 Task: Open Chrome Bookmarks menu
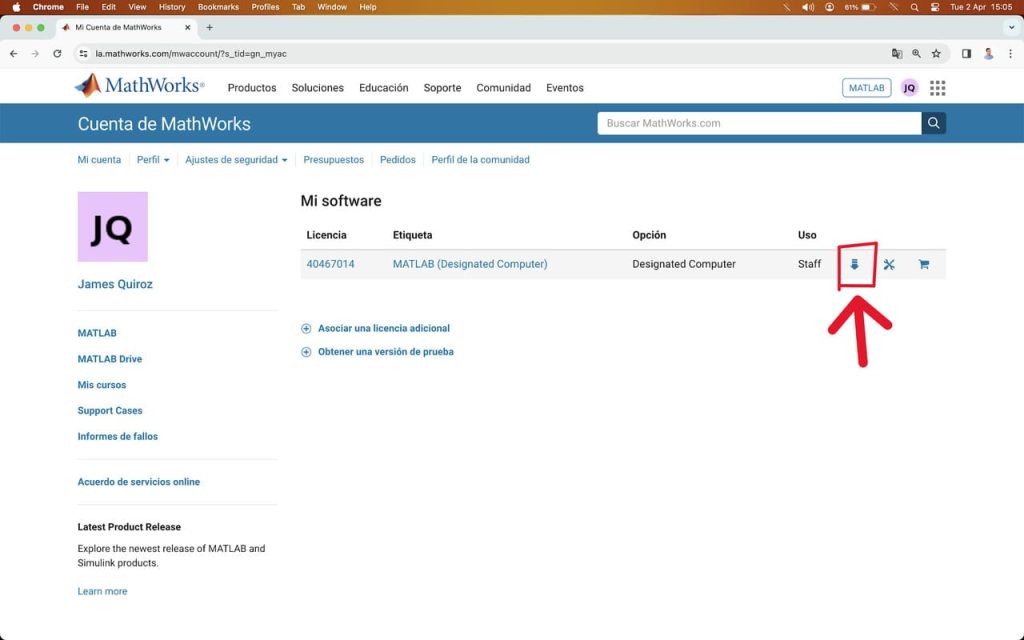click(x=218, y=7)
